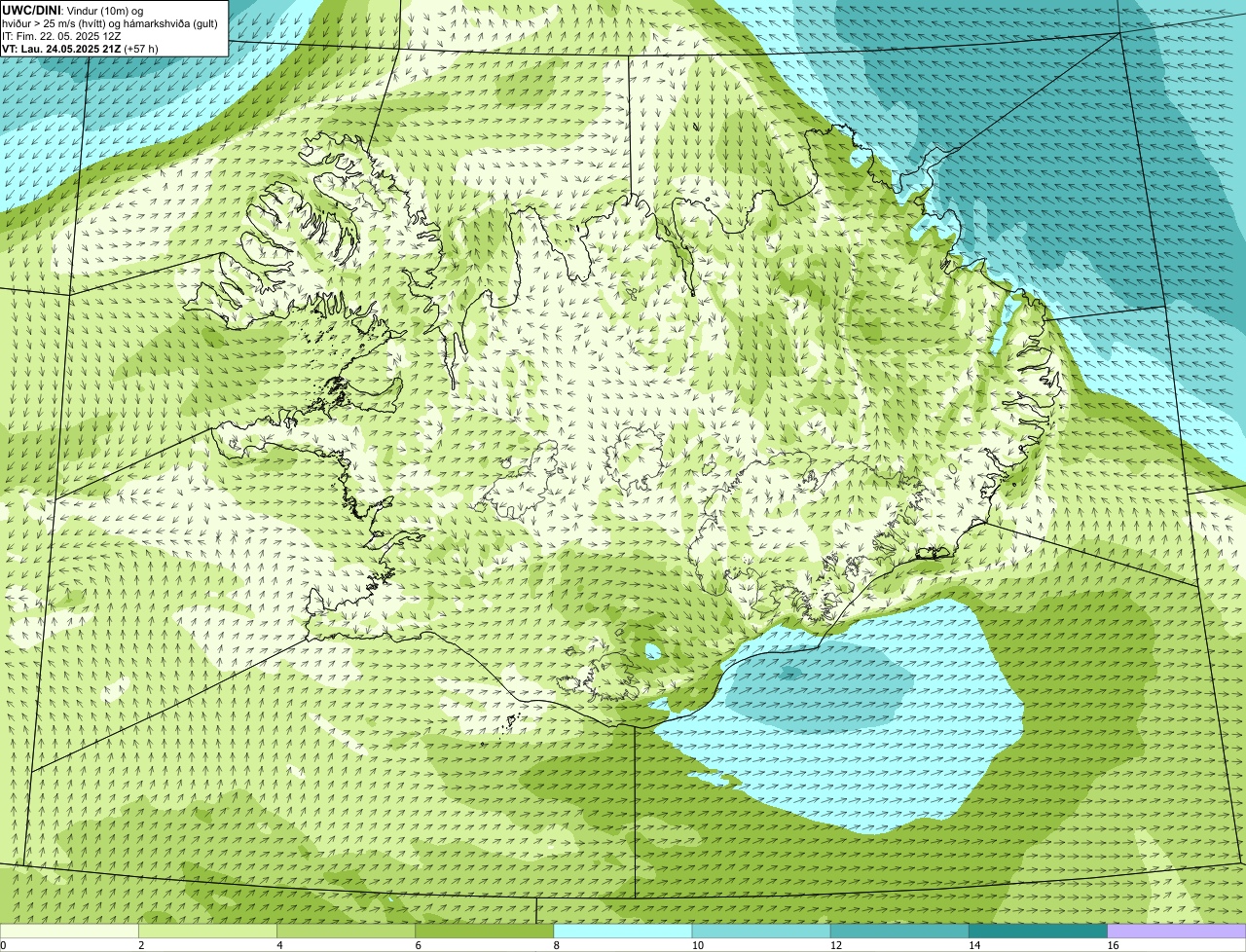The image size is (1246, 952).
Task: Select the "Vindur (10m) og" label
Action: point(104,10)
